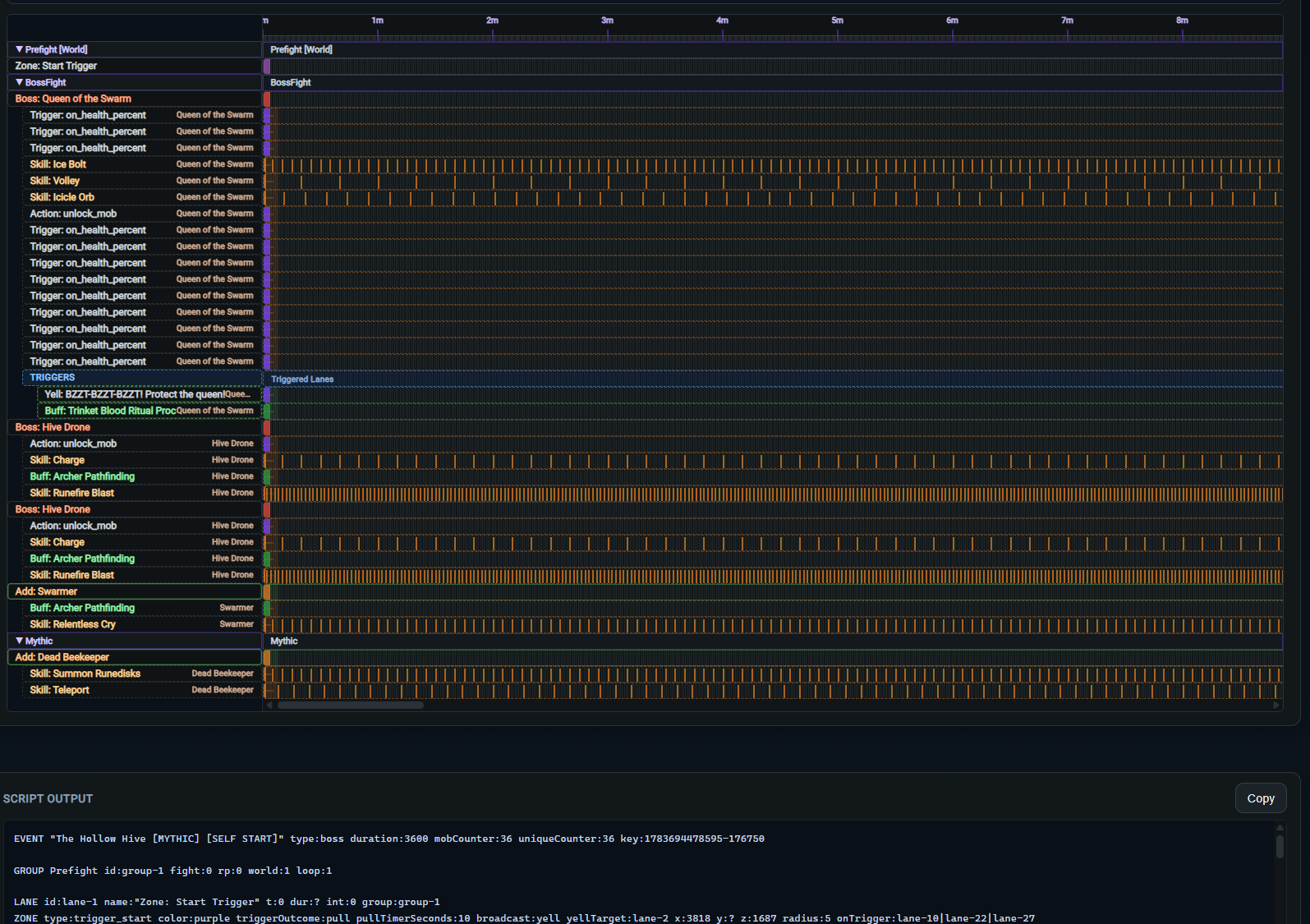The image size is (1310, 924).
Task: Select Buff: Trinket Blood Ritual Proc lane
Action: pyautogui.click(x=149, y=411)
